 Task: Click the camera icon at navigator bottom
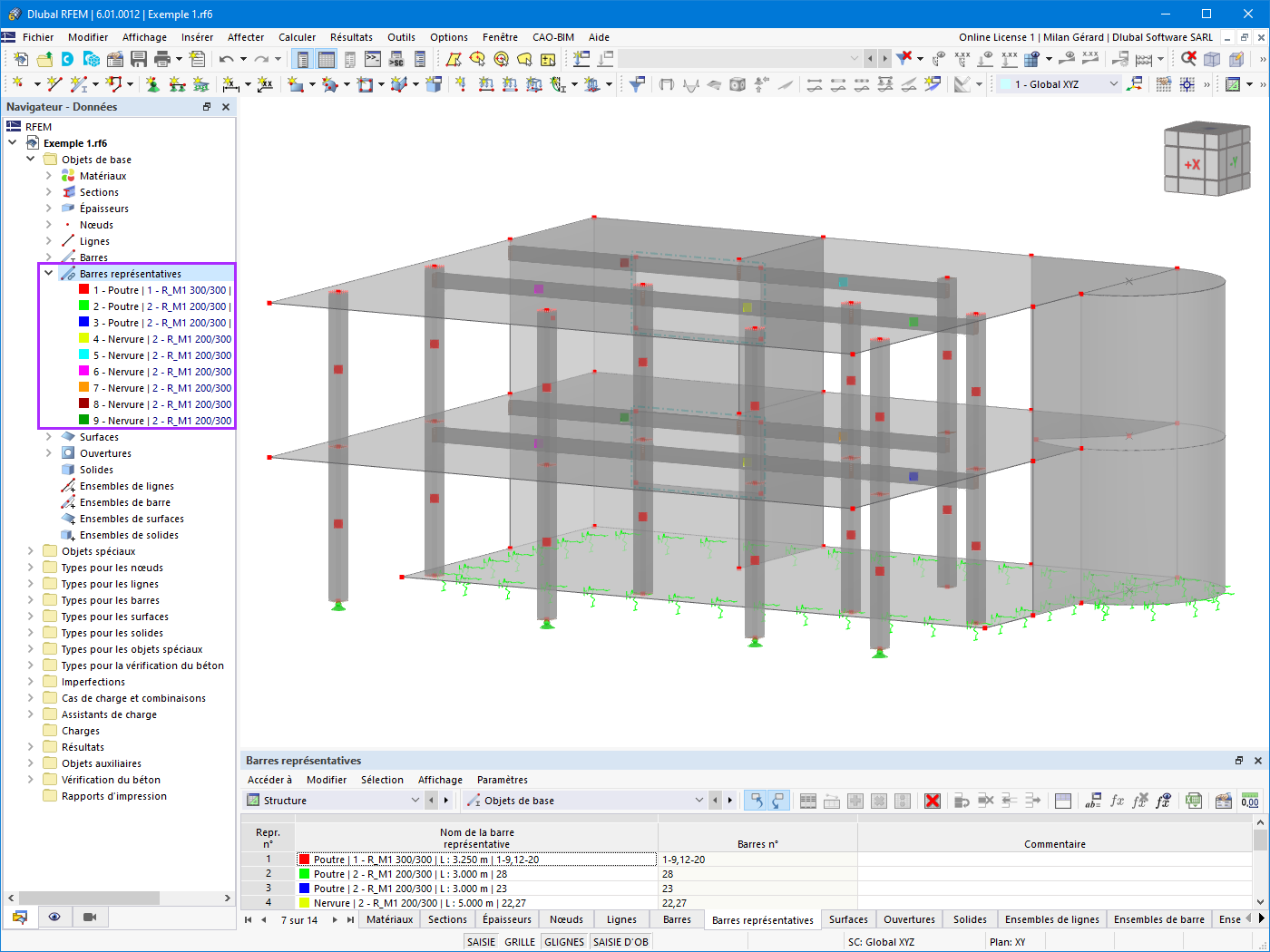point(90,917)
